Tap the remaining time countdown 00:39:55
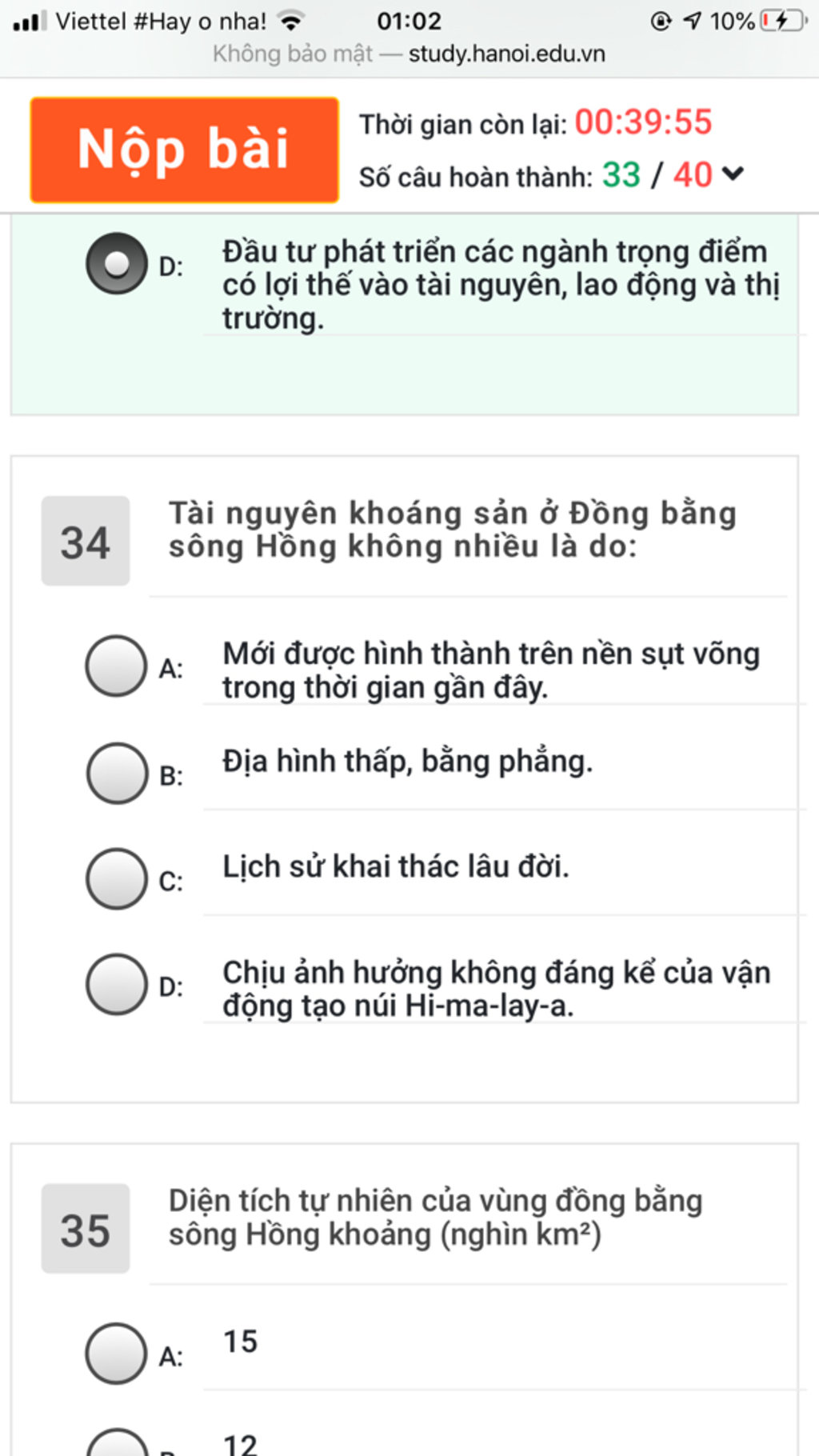819x1456 pixels. [643, 122]
